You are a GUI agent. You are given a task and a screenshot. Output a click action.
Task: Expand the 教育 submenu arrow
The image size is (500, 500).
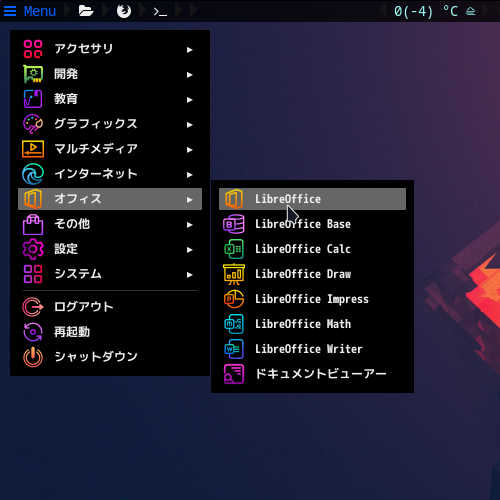(190, 100)
